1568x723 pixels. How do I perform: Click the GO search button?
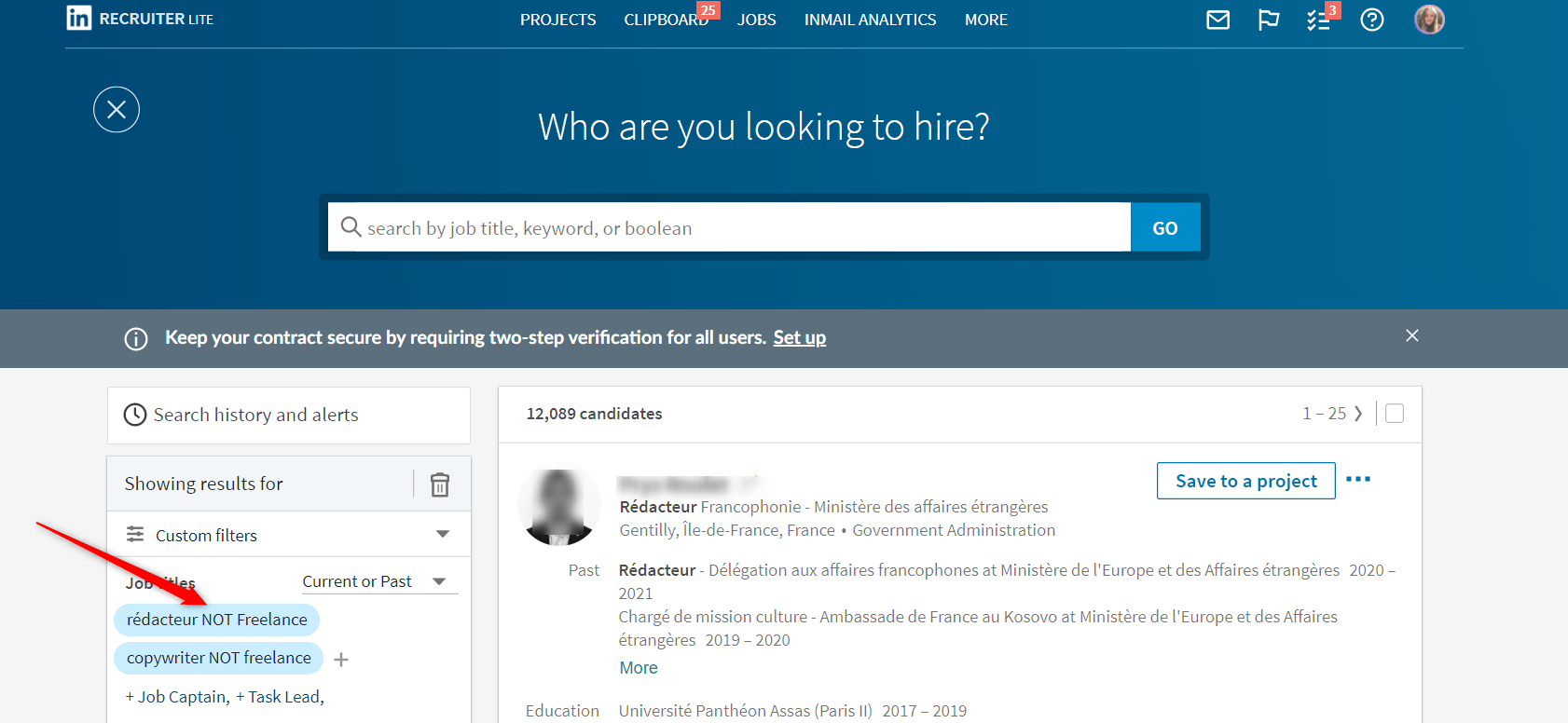pos(1165,227)
